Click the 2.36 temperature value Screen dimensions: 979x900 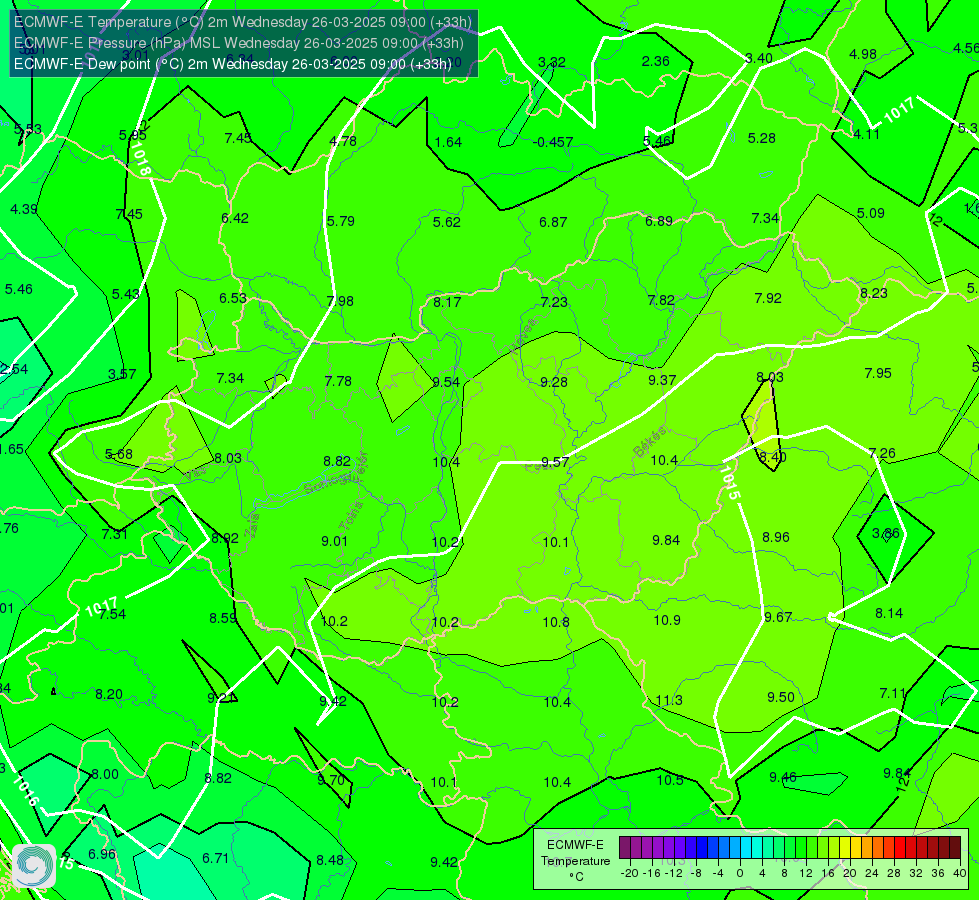tap(656, 61)
